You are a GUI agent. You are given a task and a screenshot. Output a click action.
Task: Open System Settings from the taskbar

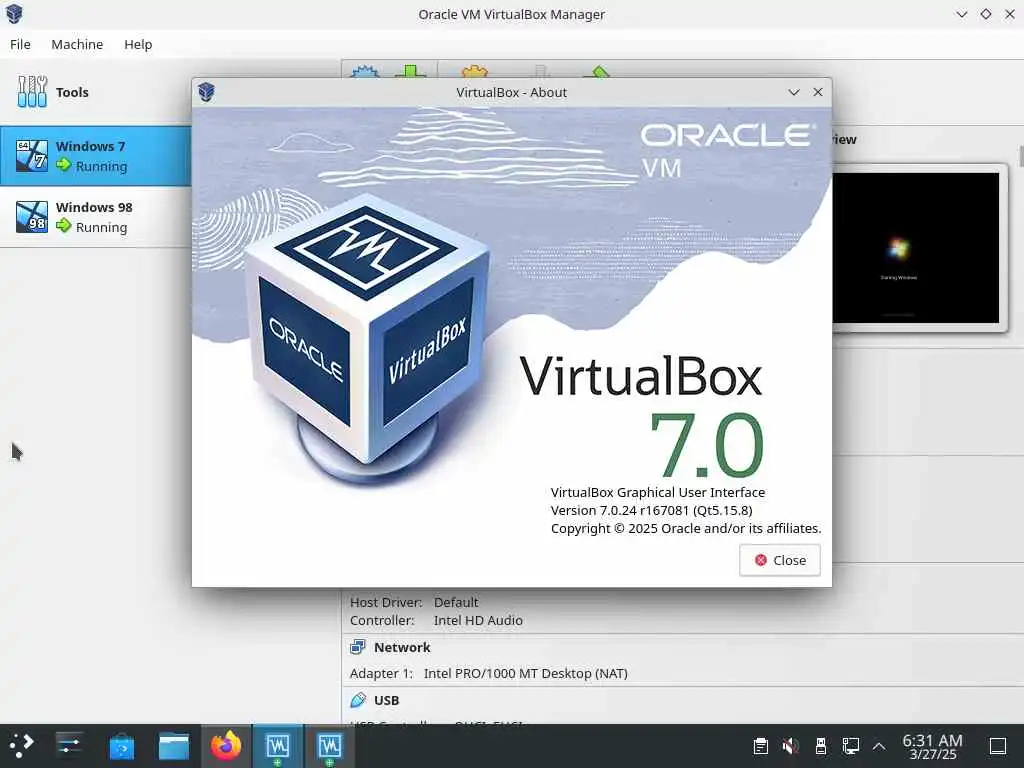69,746
